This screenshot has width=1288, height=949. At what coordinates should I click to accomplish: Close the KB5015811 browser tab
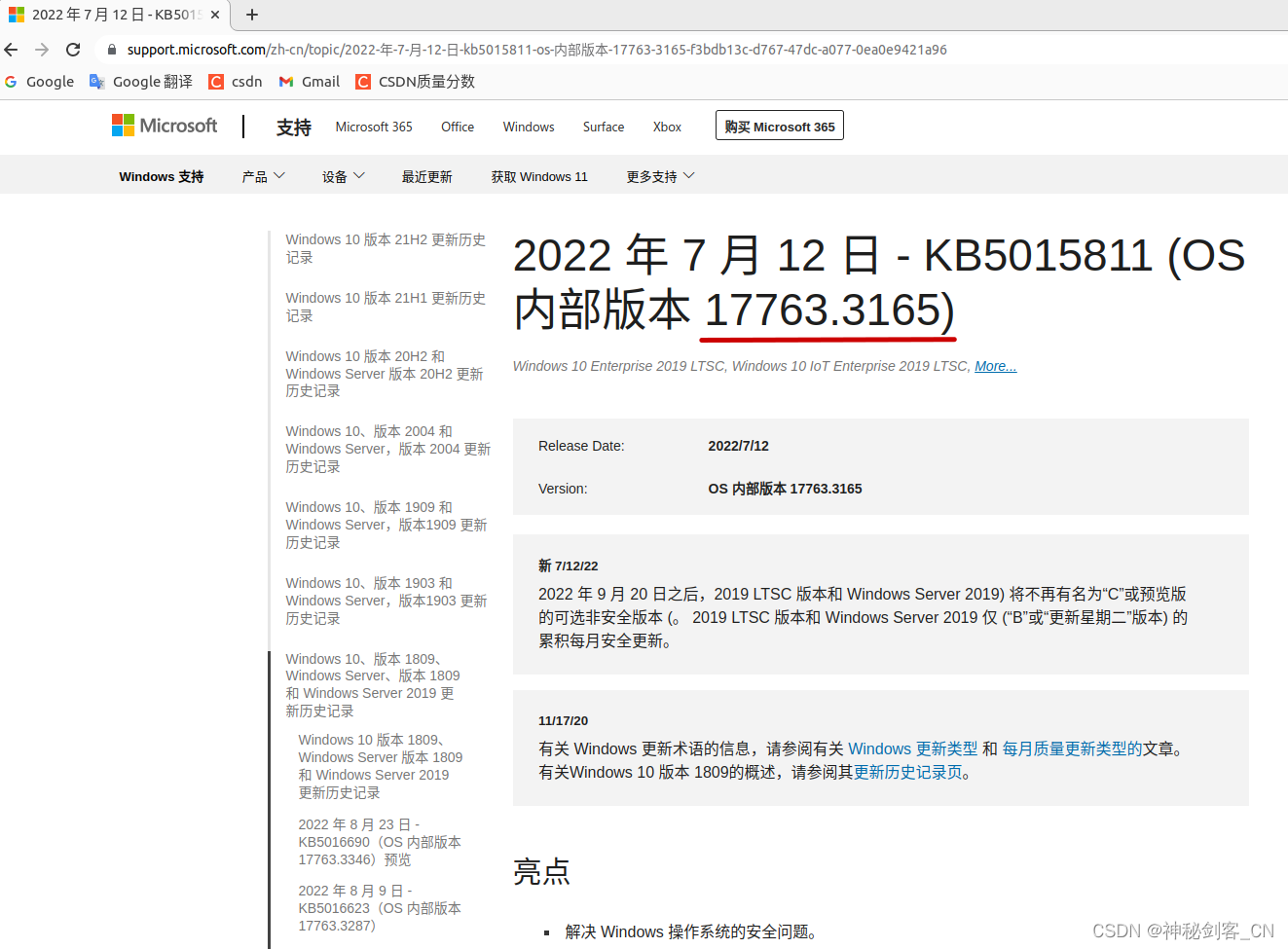(x=215, y=15)
